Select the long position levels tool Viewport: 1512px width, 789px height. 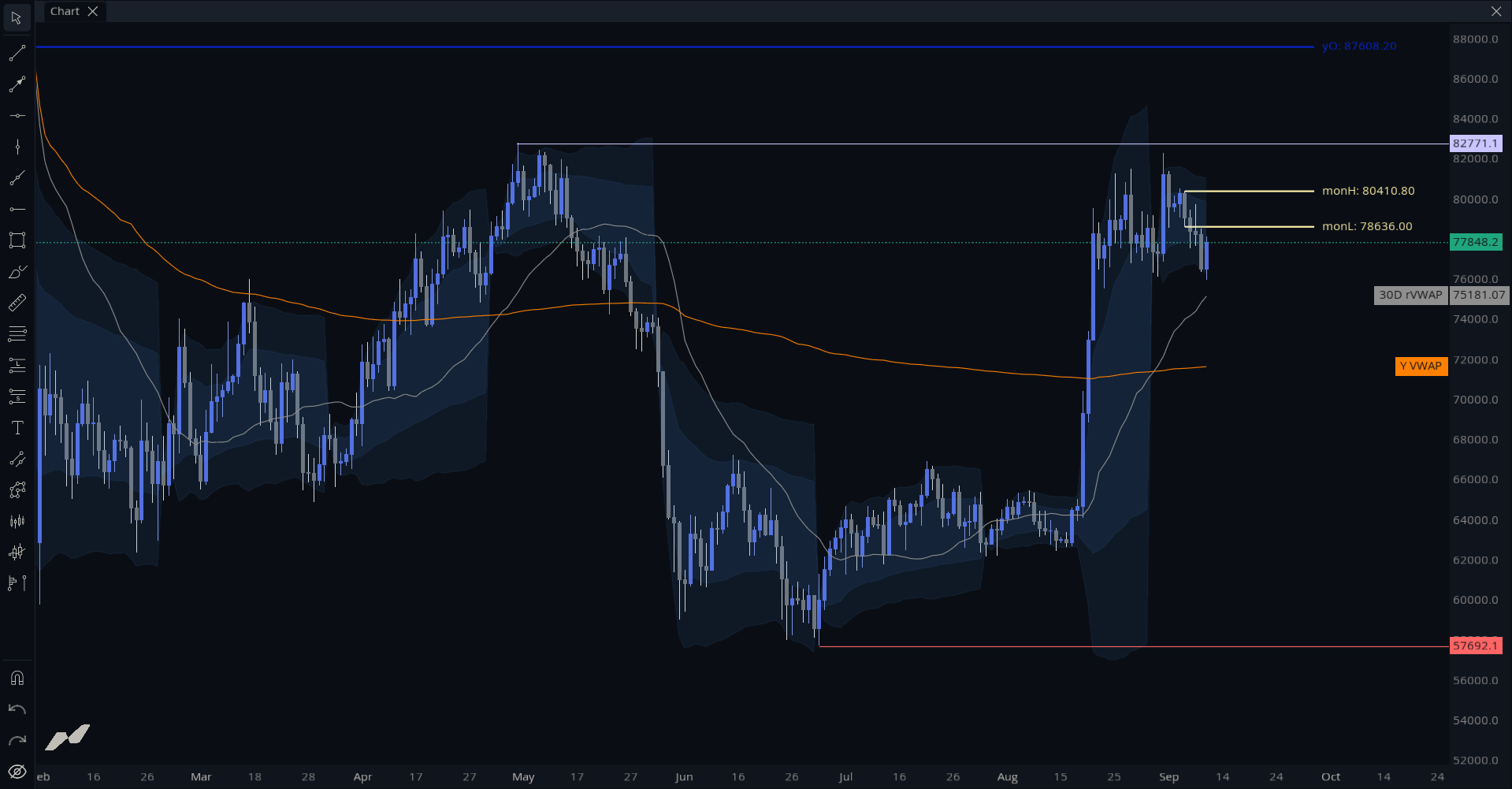17,365
